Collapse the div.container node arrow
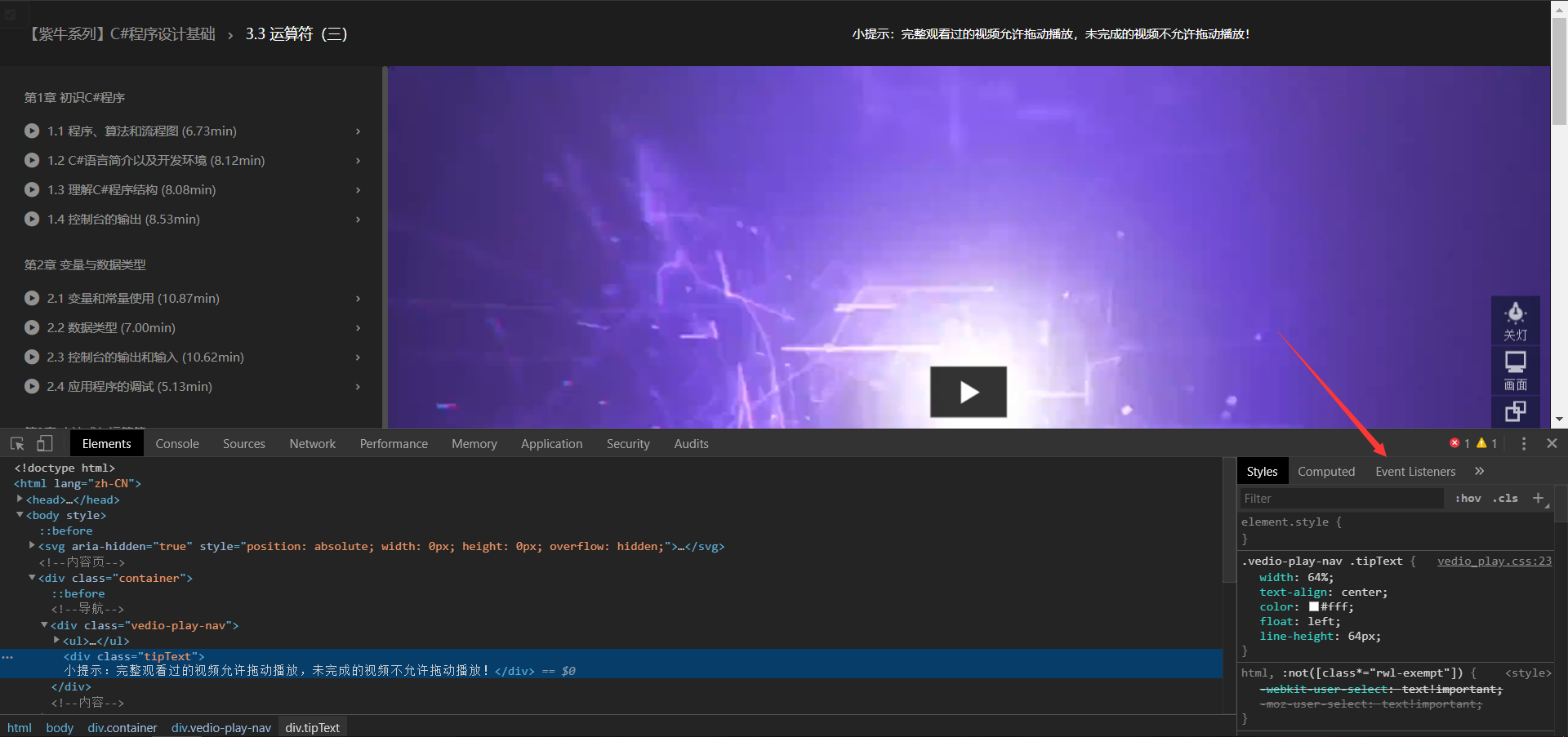This screenshot has height=737, width=1568. 32,577
